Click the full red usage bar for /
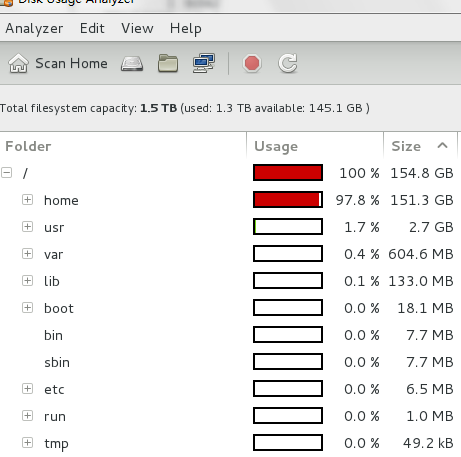The height and width of the screenshot is (457, 461). click(x=288, y=173)
